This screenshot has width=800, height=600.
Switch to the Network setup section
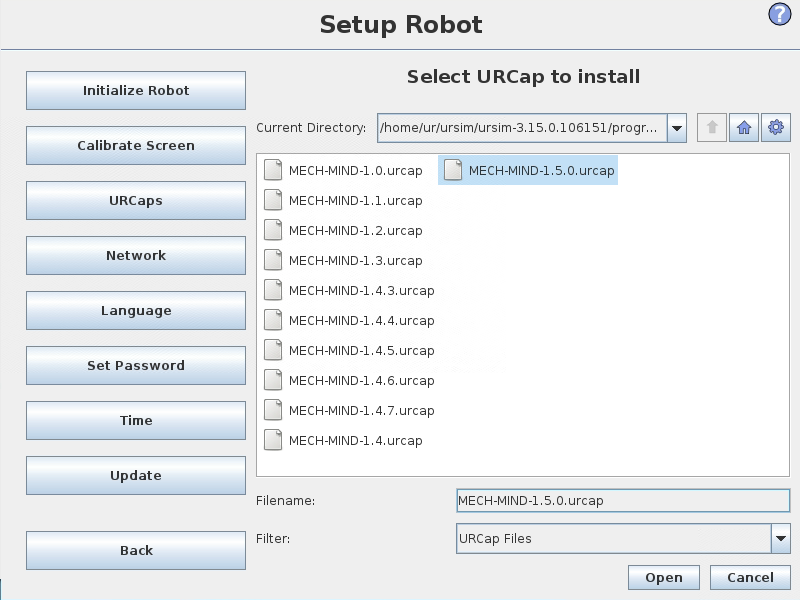click(x=136, y=256)
